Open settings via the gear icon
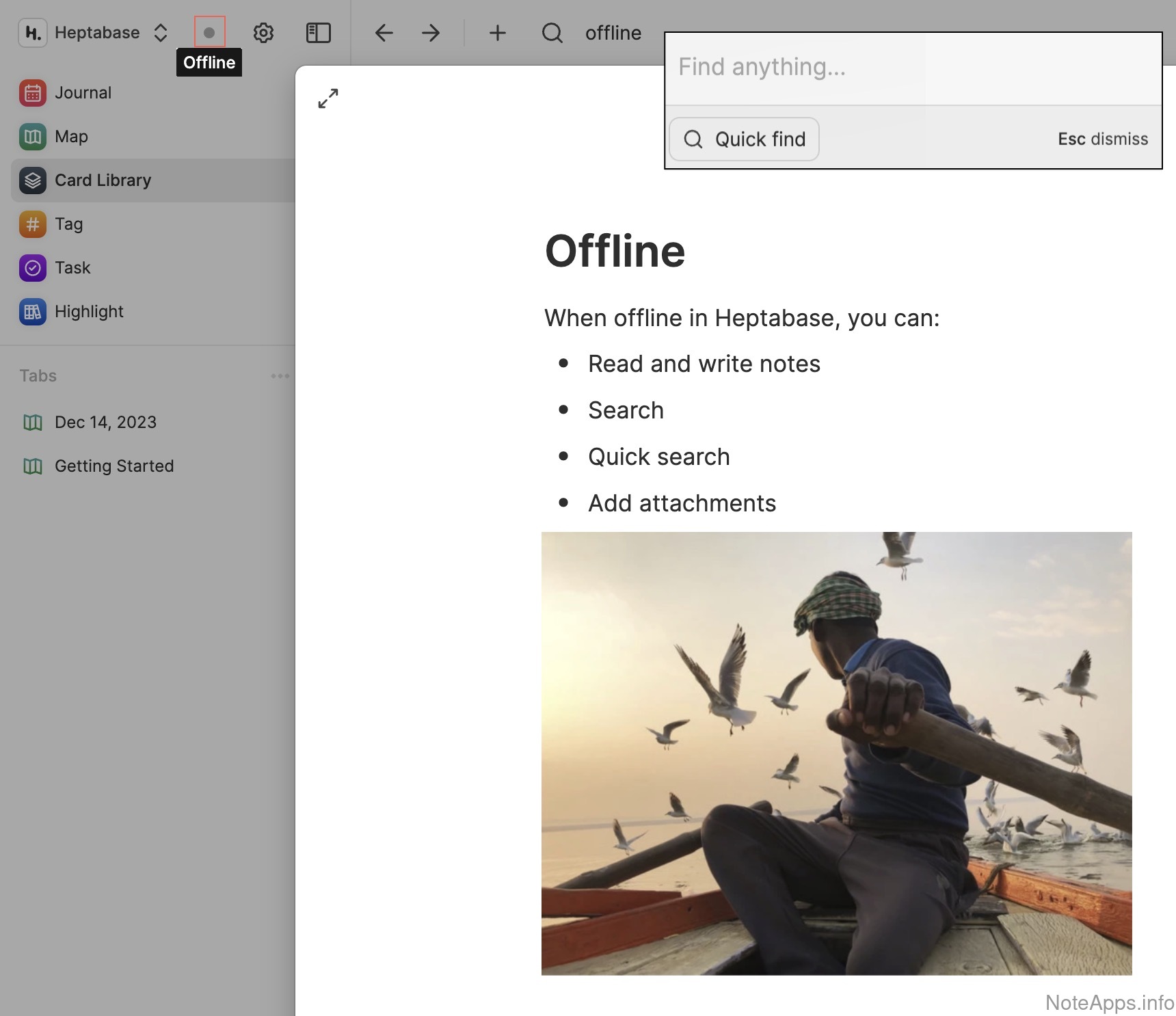Screen dimensions: 1176x1016 pyautogui.click(x=263, y=32)
